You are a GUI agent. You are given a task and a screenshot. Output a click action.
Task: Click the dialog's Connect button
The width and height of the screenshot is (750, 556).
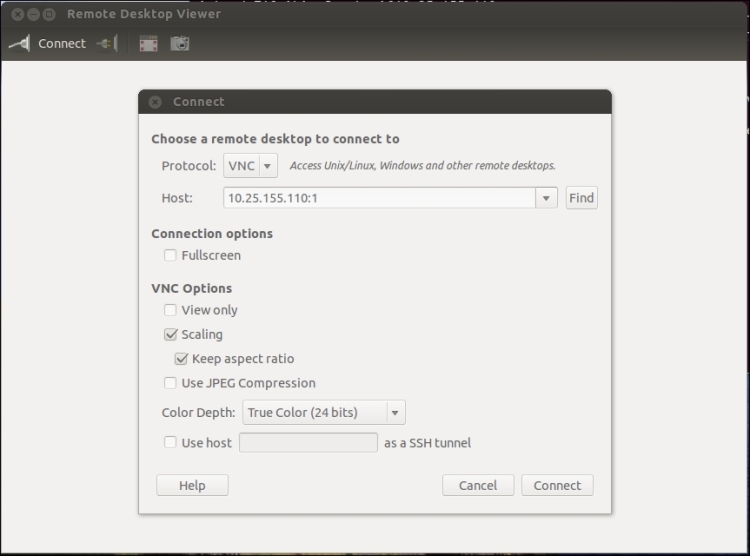pos(557,485)
